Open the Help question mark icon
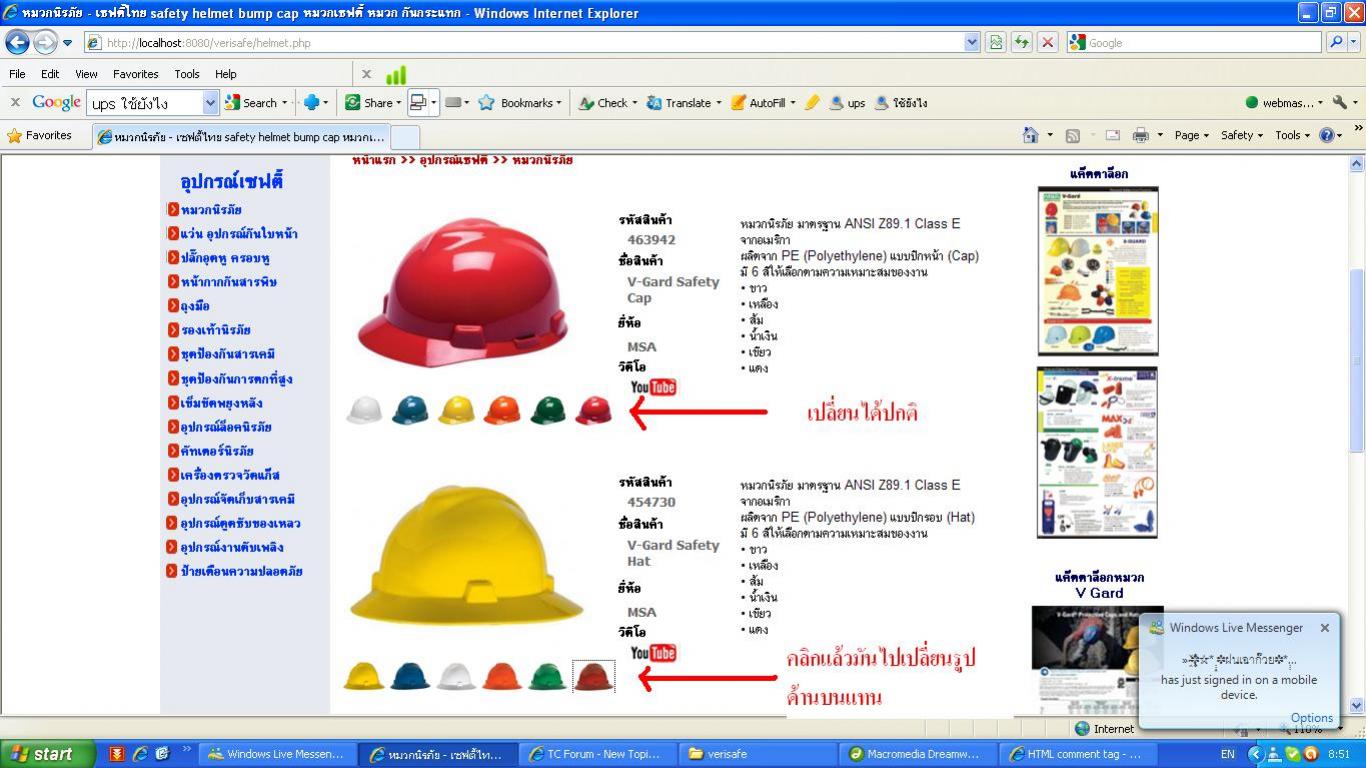1366x768 pixels. tap(1327, 135)
